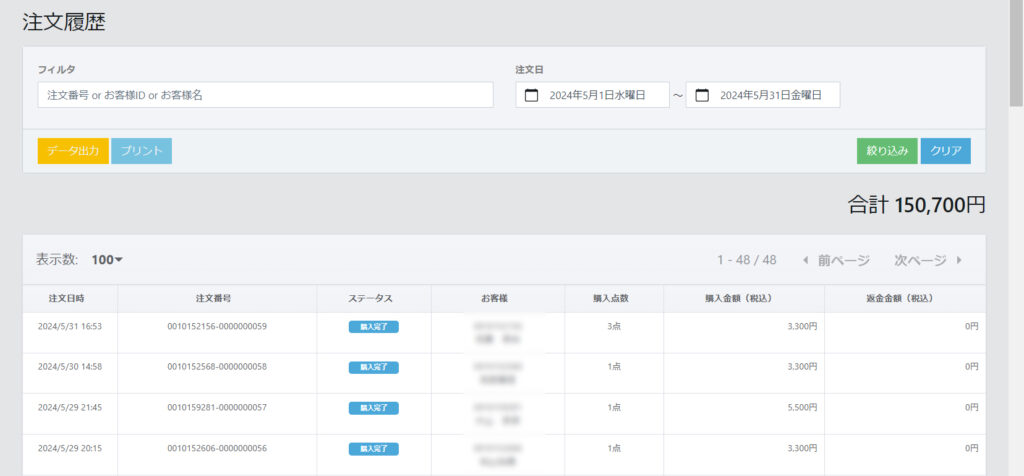Click the green 絞り込み button

(887, 151)
